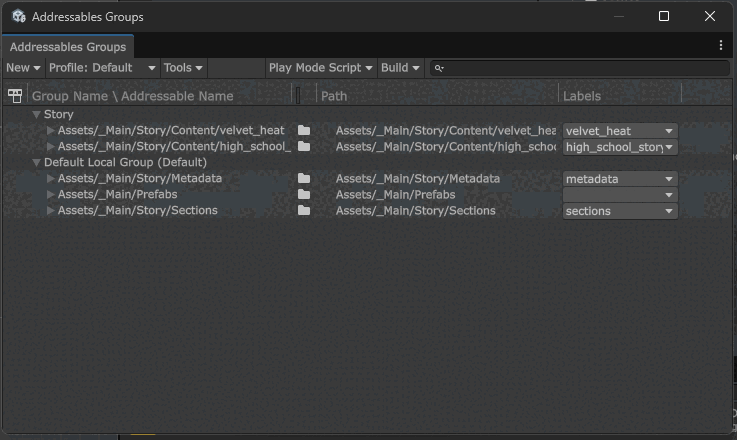Click the high_schoo path cell text
Image resolution: width=737 pixels, height=440 pixels.
click(446, 147)
